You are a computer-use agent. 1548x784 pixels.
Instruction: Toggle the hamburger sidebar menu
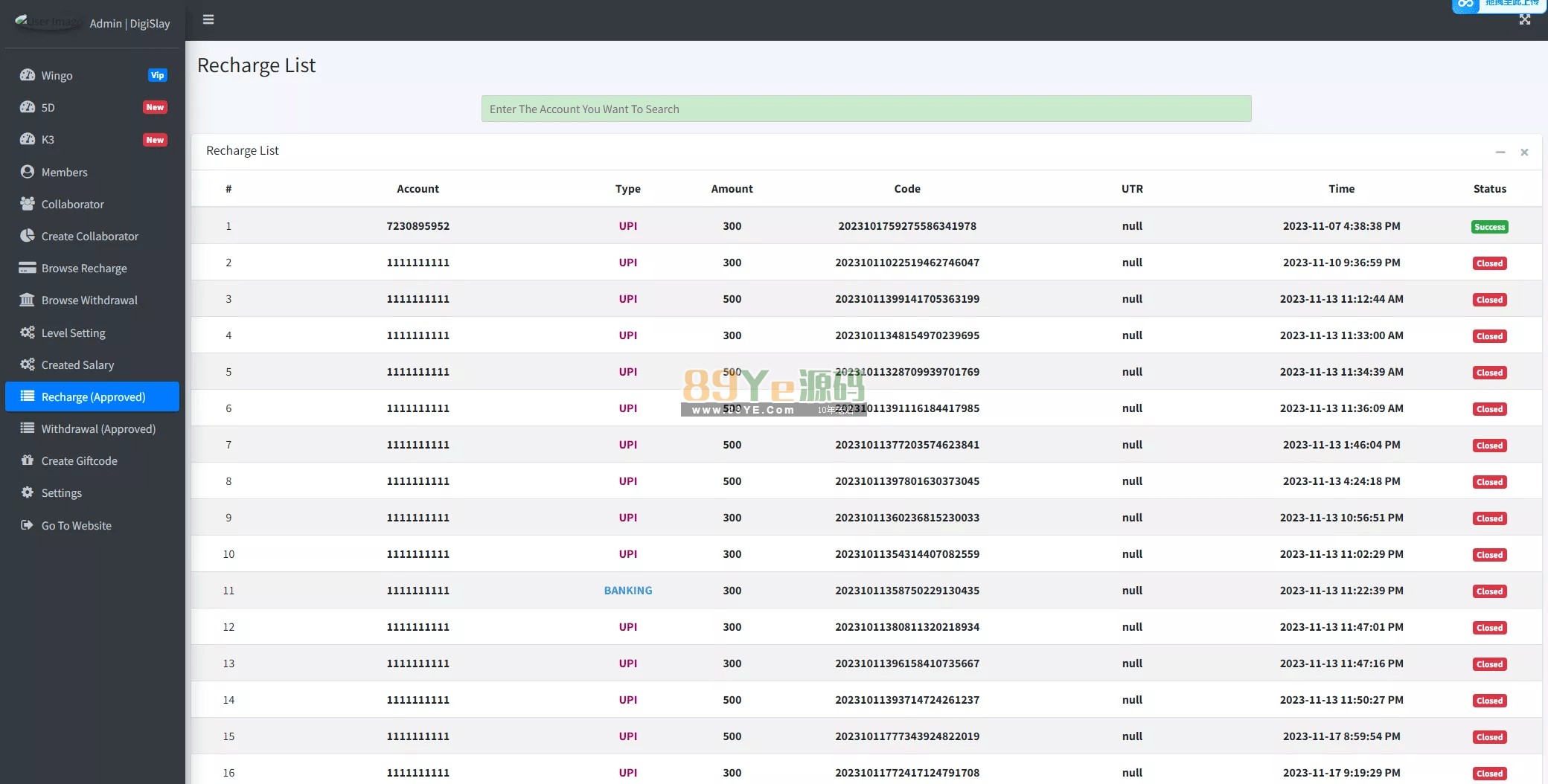tap(208, 19)
